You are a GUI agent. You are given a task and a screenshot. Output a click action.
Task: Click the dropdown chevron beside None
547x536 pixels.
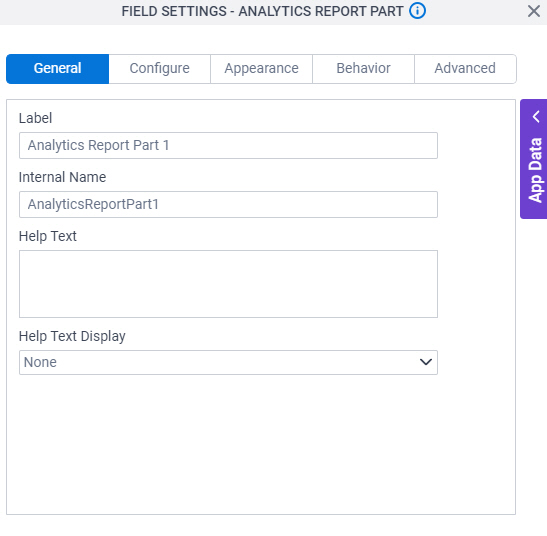coord(426,362)
